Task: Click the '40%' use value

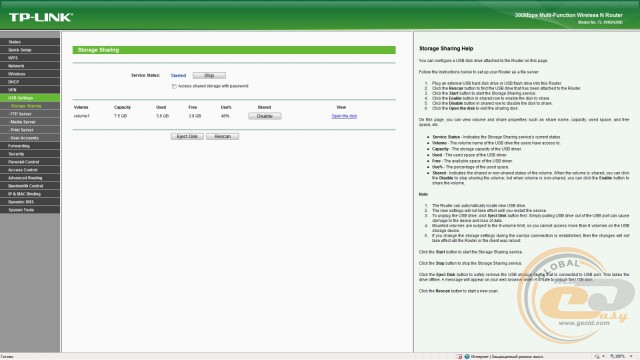Action: 225,116
